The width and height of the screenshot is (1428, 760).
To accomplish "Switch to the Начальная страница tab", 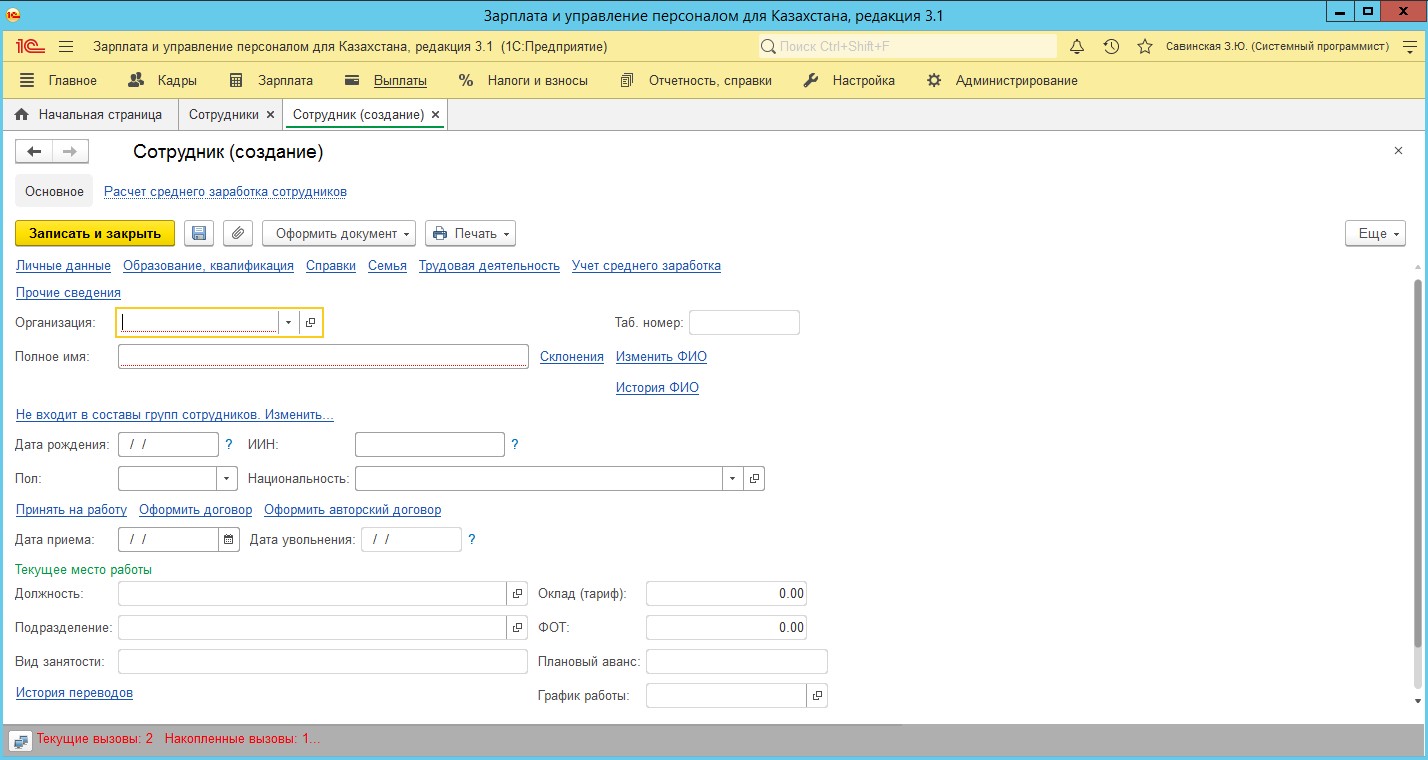I will [x=89, y=115].
